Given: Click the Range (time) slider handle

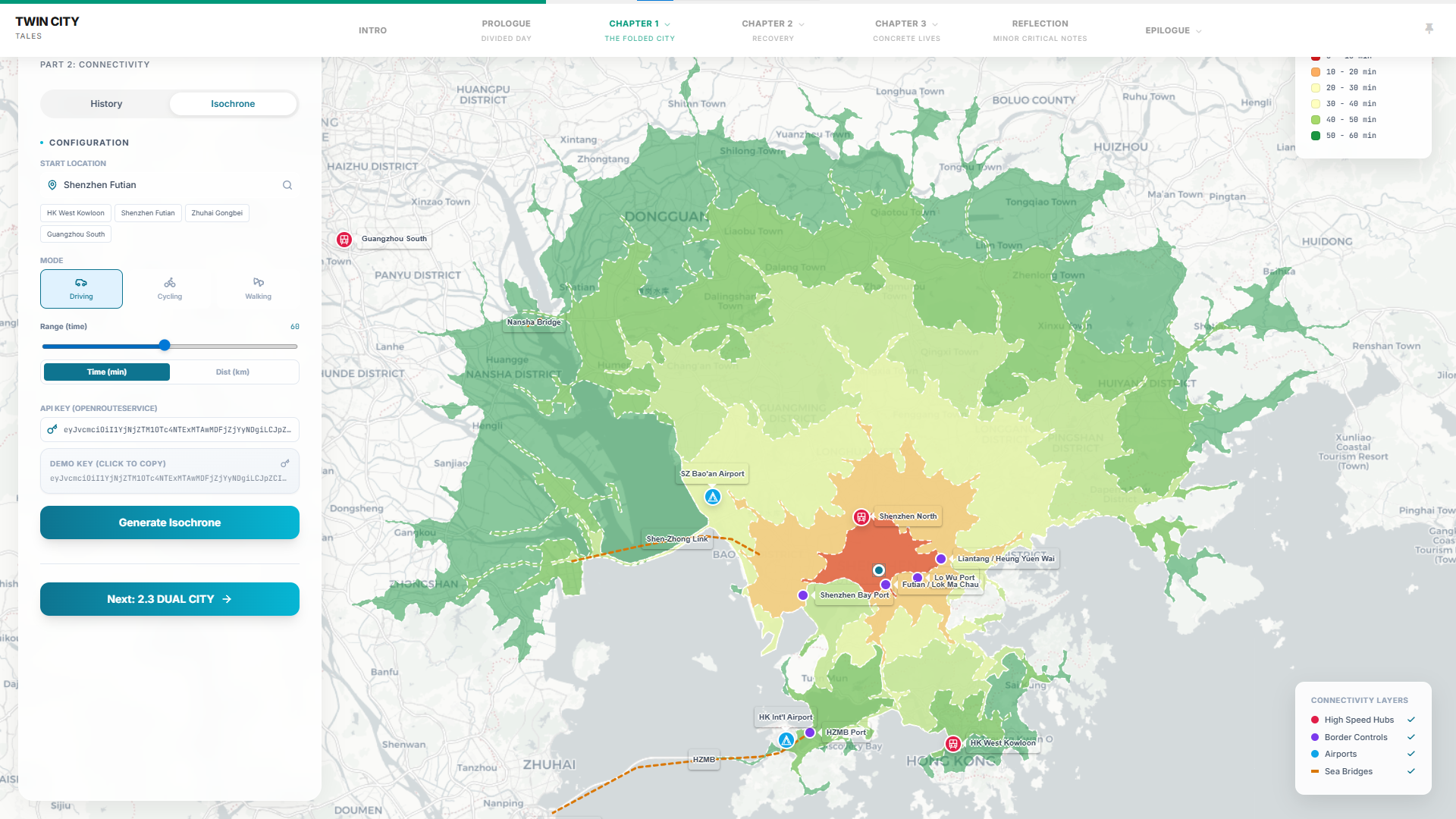Looking at the screenshot, I should click(x=165, y=346).
